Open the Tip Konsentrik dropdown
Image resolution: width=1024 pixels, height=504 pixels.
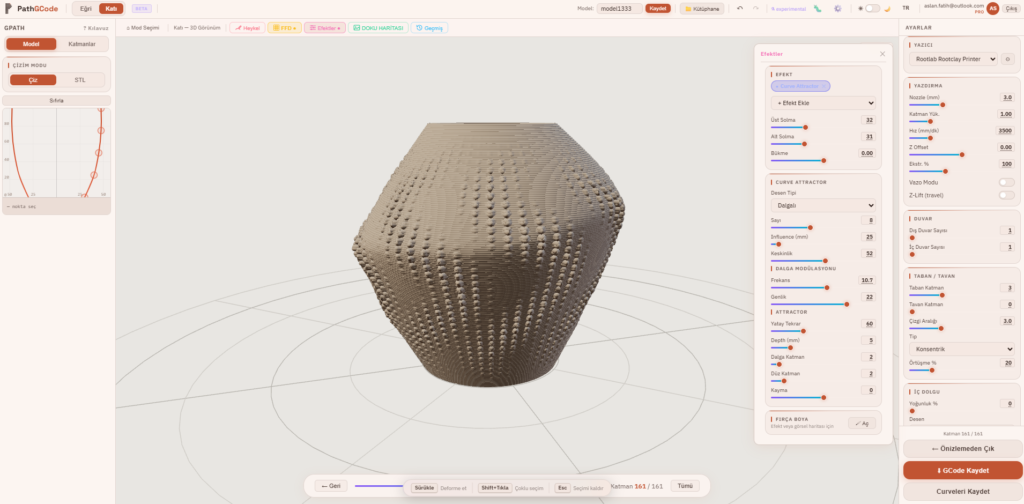click(961, 349)
